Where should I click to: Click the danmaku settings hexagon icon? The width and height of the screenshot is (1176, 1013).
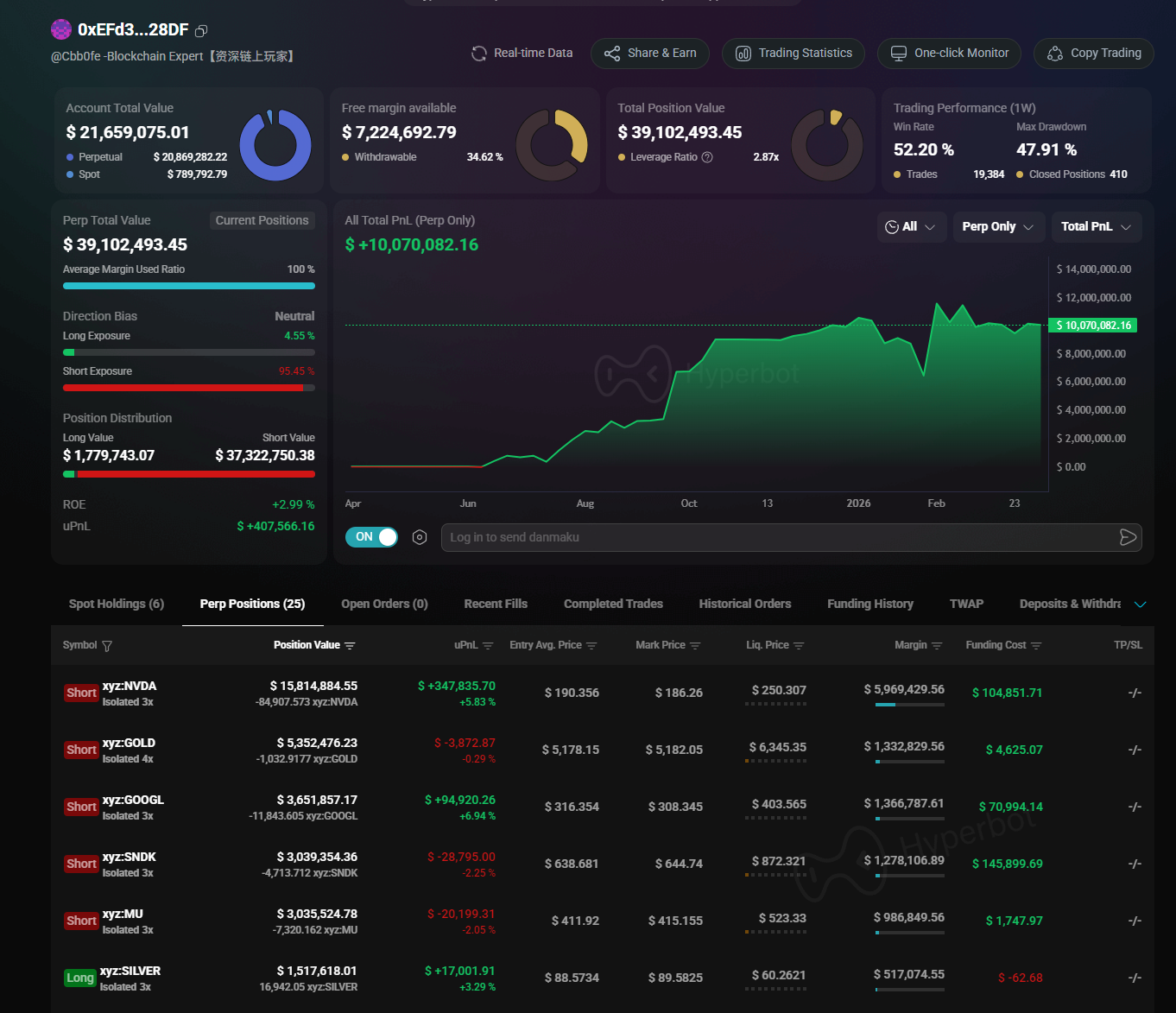pos(420,537)
